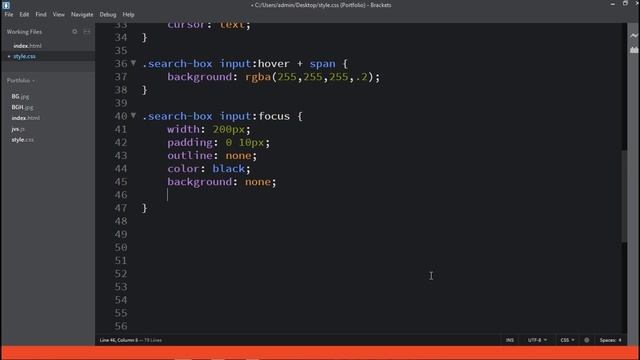Open the Debug menu
The height and width of the screenshot is (360, 640).
click(108, 14)
